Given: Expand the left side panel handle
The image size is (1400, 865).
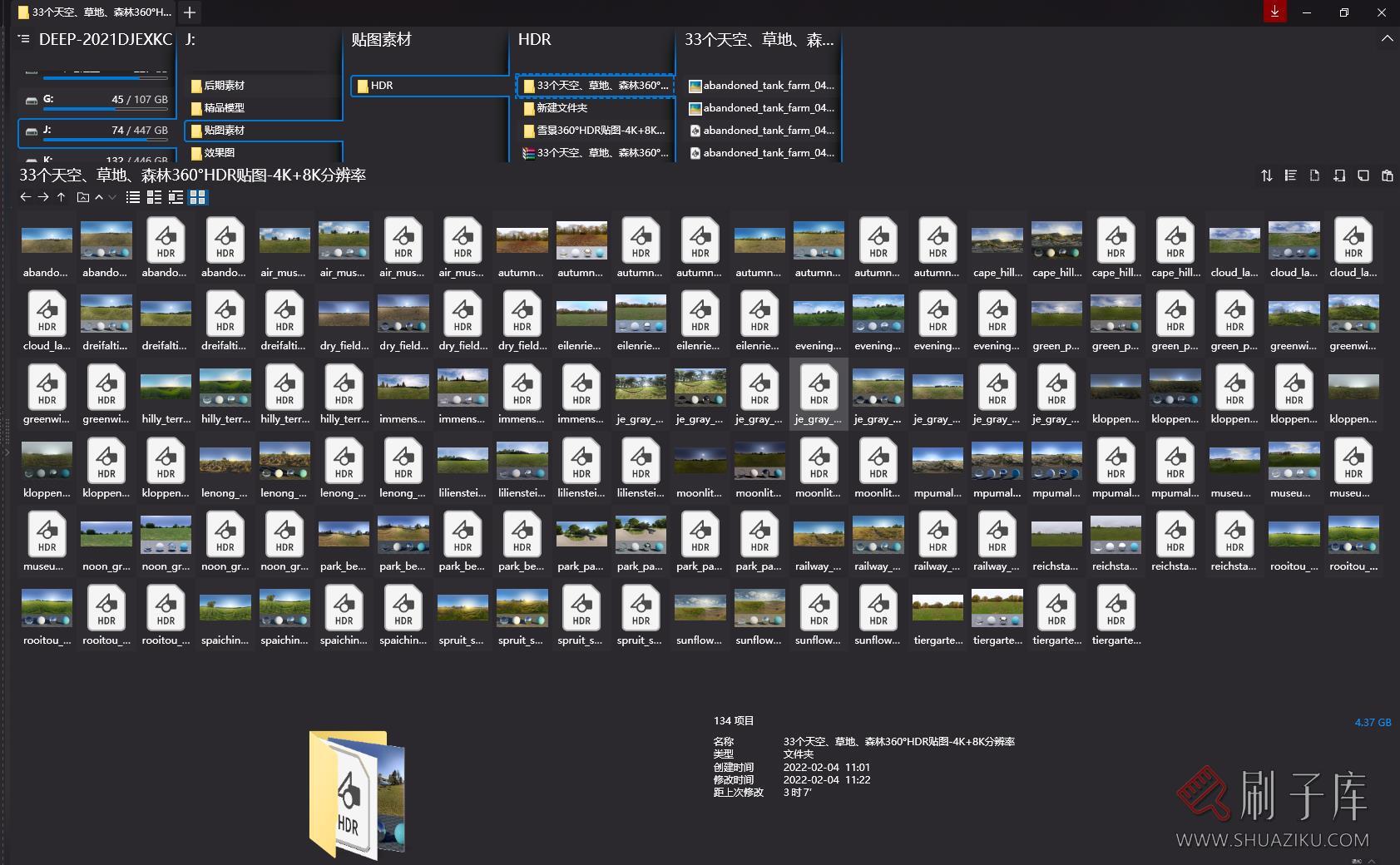Looking at the screenshot, I should 6,452.
